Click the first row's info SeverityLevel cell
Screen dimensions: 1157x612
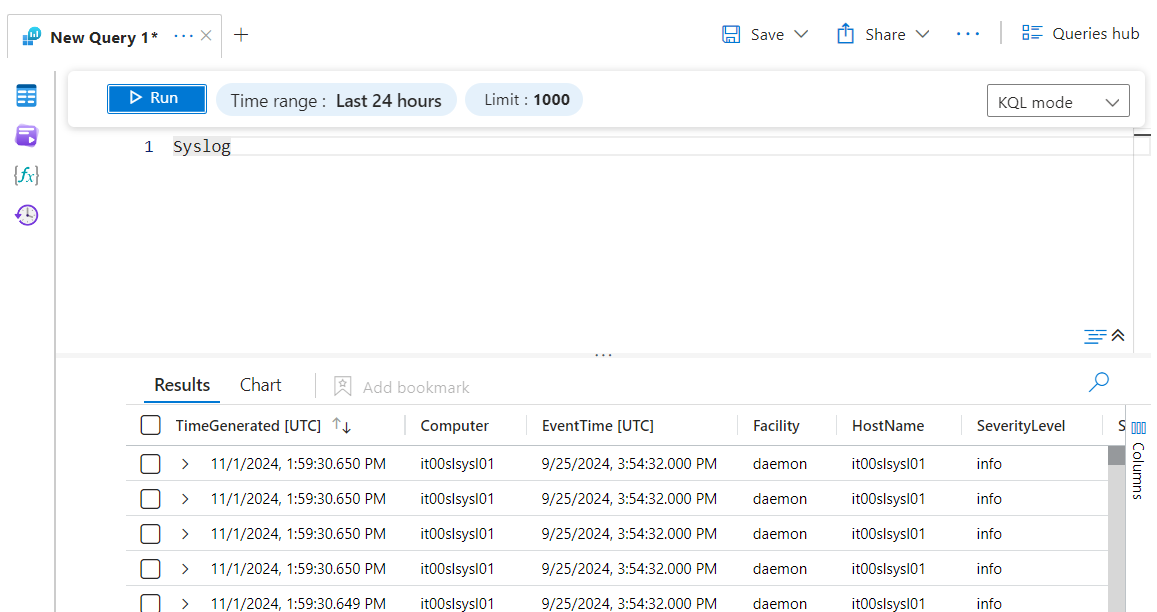tap(989, 464)
